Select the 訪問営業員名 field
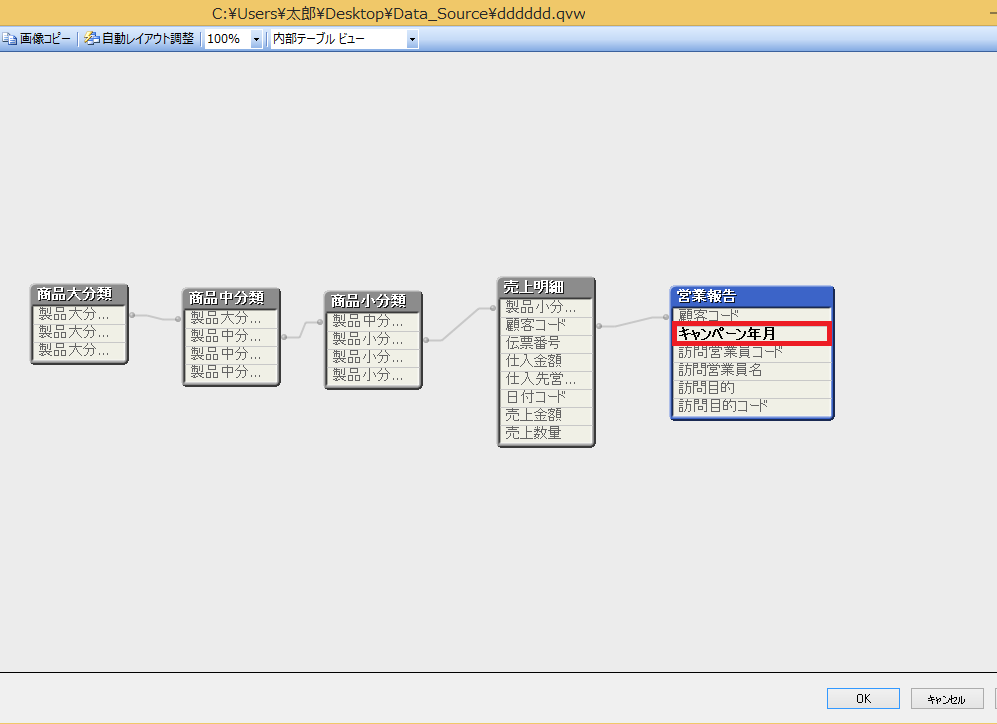Screen dimensions: 997x724 click(x=752, y=371)
